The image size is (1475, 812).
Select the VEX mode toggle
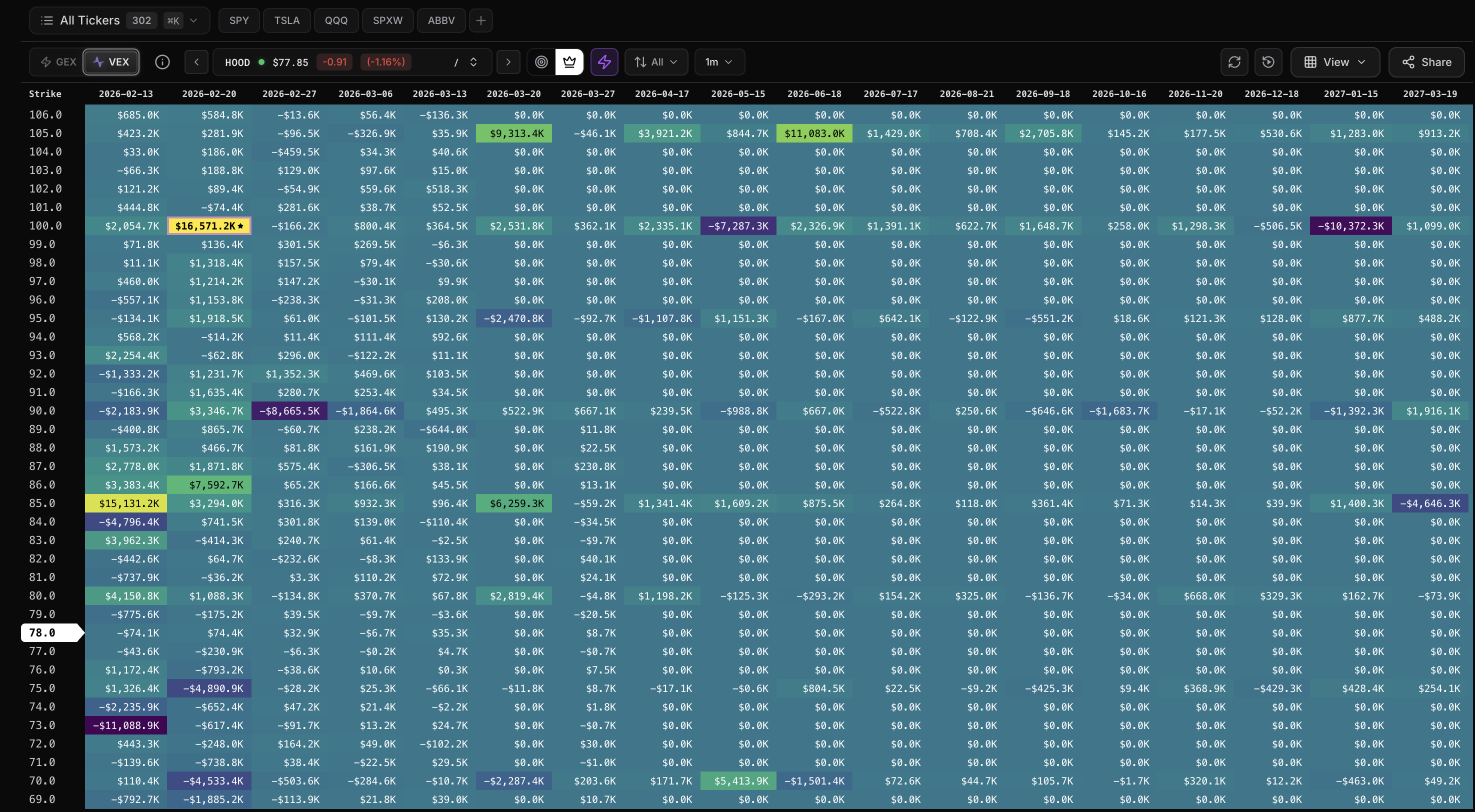[x=111, y=62]
